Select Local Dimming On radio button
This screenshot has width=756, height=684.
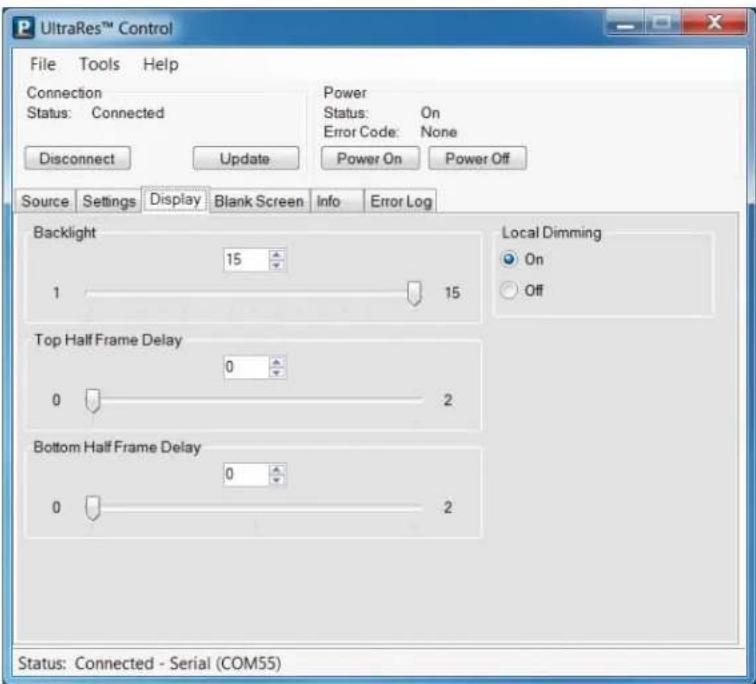(509, 259)
